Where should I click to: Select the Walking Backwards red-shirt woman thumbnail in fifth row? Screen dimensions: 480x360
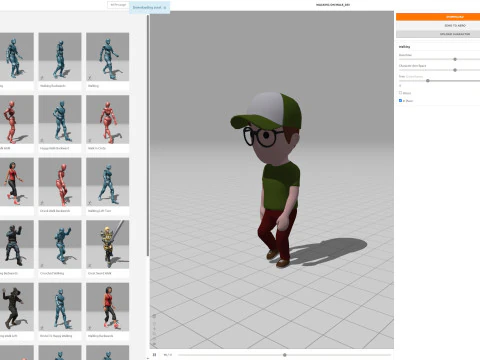(107, 307)
